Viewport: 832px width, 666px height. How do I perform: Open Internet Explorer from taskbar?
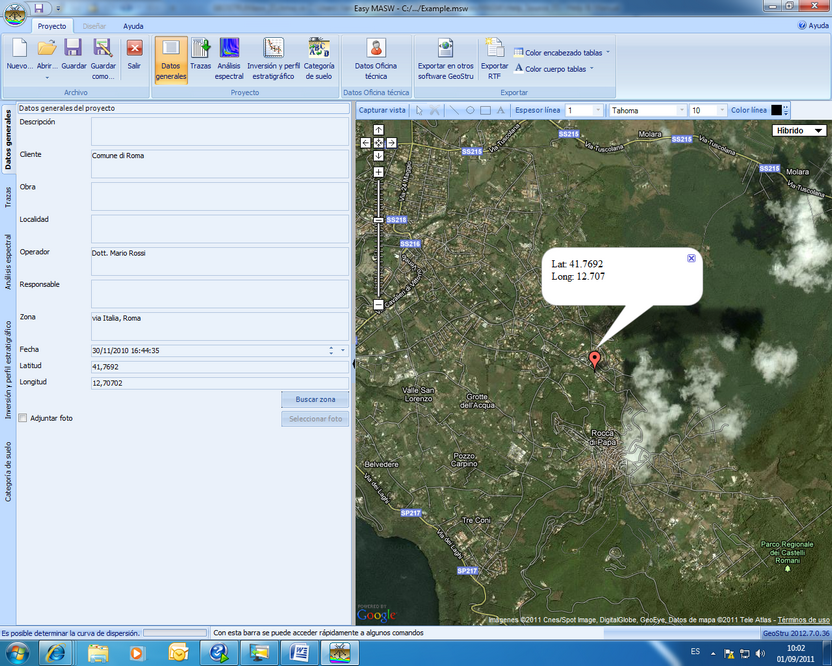point(56,653)
